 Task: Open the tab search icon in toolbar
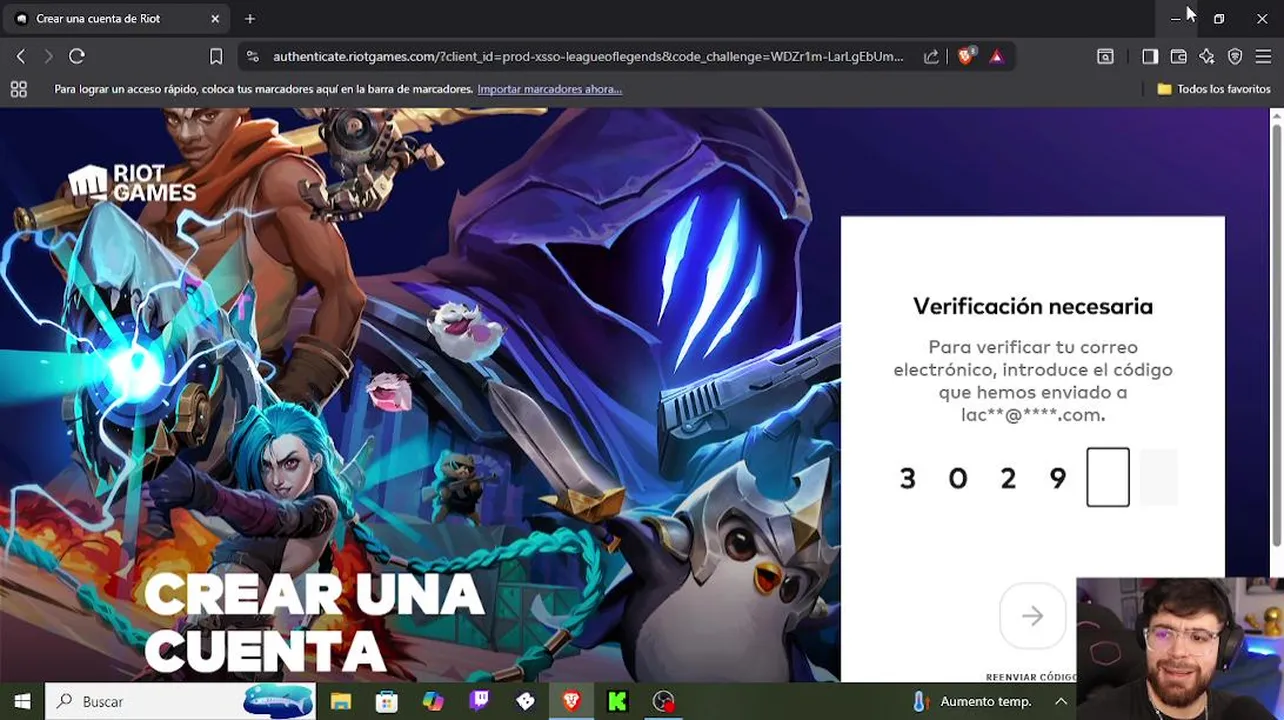point(1105,57)
